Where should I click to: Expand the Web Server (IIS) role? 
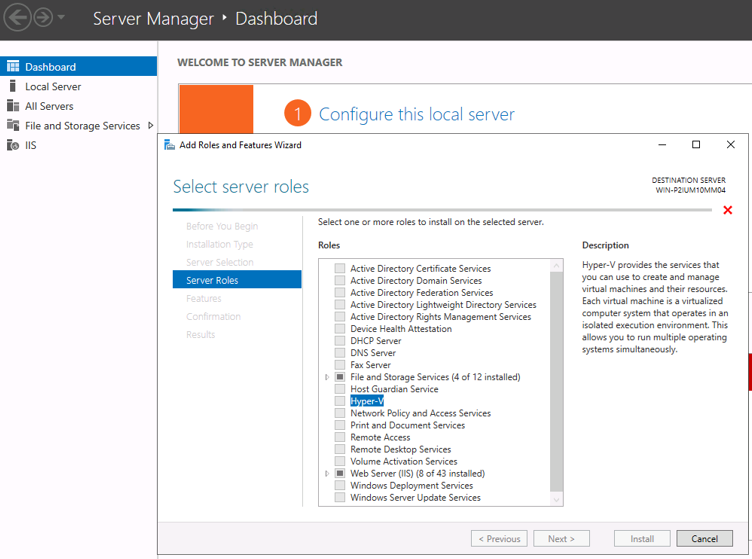327,473
